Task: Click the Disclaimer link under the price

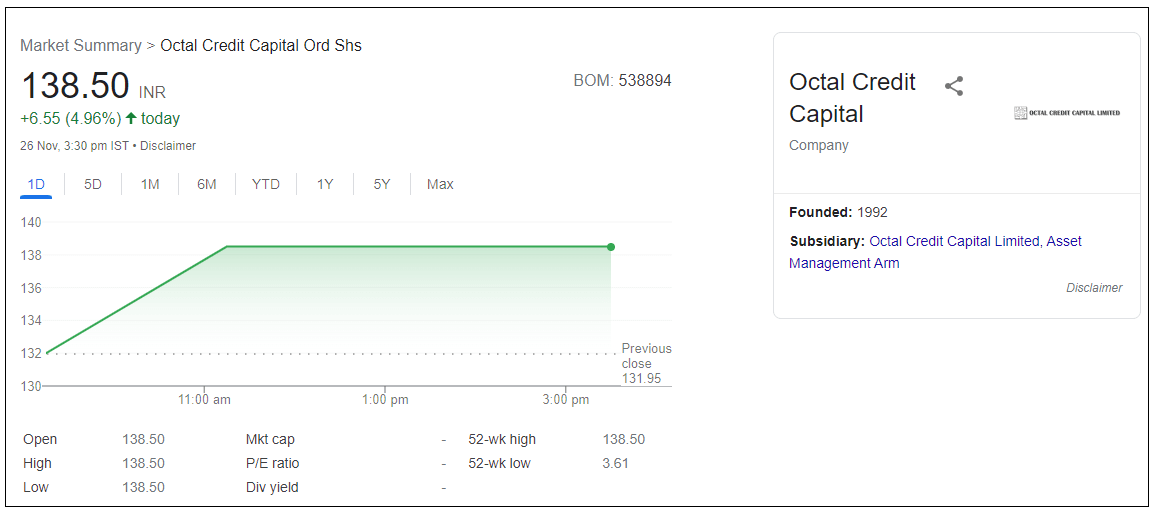Action: (168, 146)
